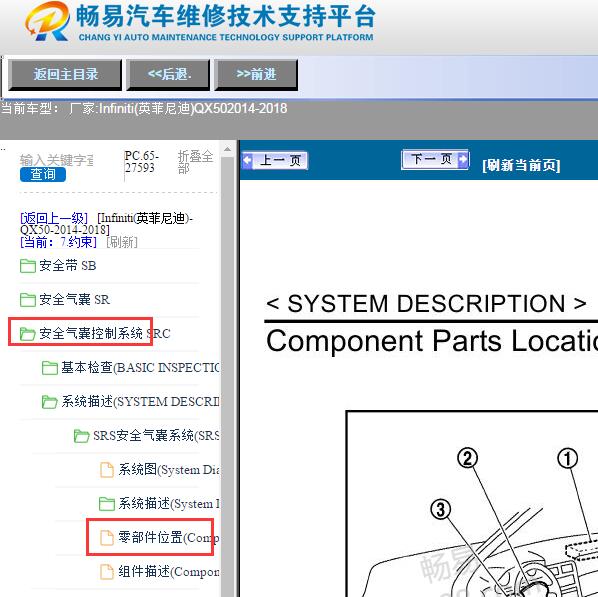Open the 安全带 SB folder icon
This screenshot has width=598, height=597.
[28, 266]
